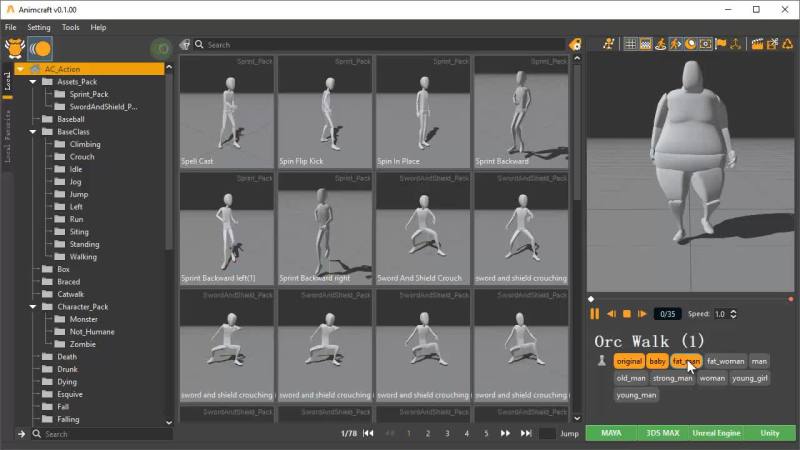Click the waving character icon in preview toolbar
Image resolution: width=800 pixels, height=450 pixels.
pyautogui.click(x=608, y=44)
